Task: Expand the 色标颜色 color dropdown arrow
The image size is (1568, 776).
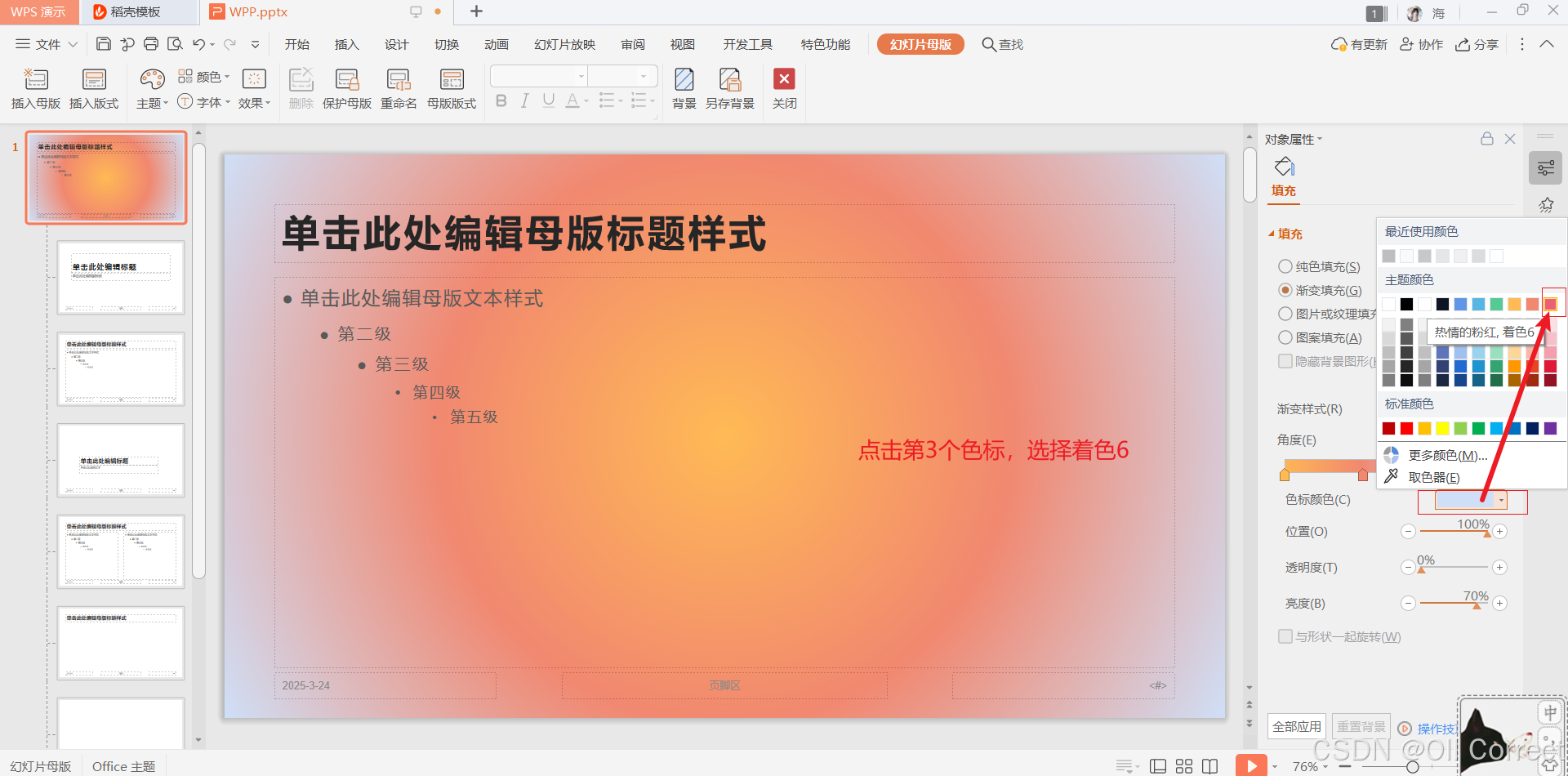Action: click(1501, 500)
